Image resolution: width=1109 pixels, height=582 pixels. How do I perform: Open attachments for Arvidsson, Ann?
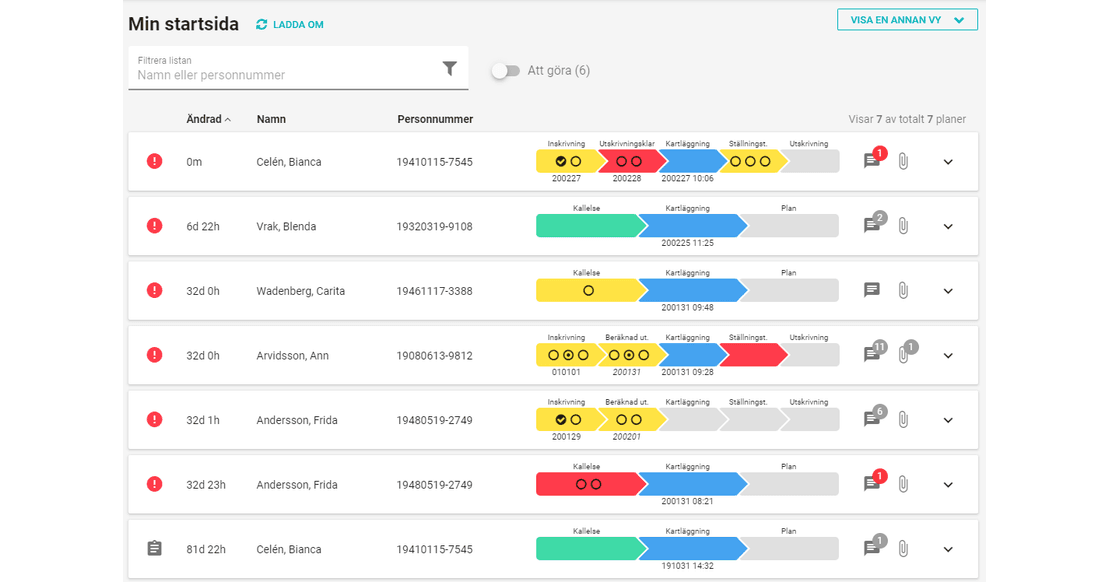coord(903,355)
